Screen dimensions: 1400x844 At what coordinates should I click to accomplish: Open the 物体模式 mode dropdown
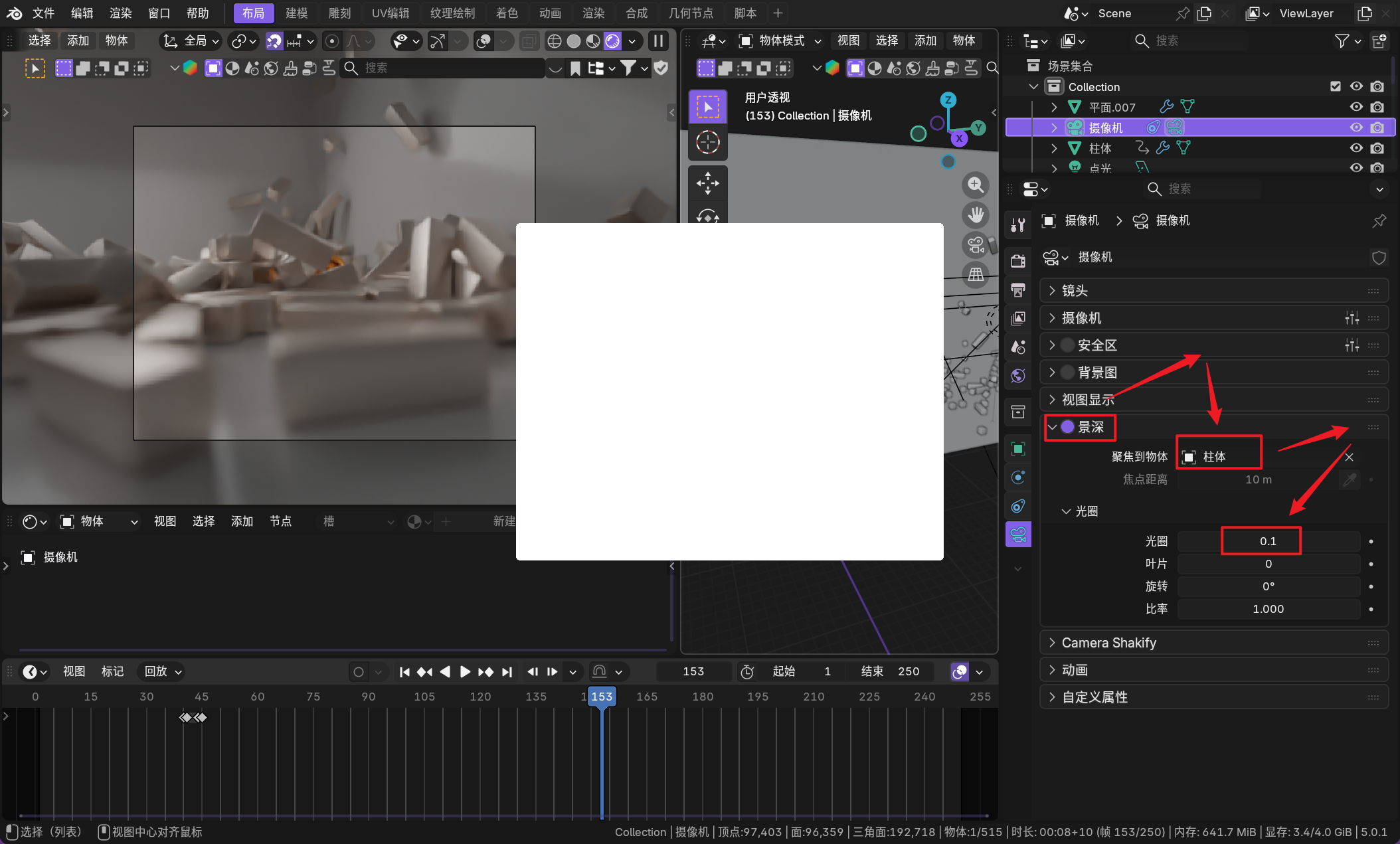pyautogui.click(x=780, y=41)
